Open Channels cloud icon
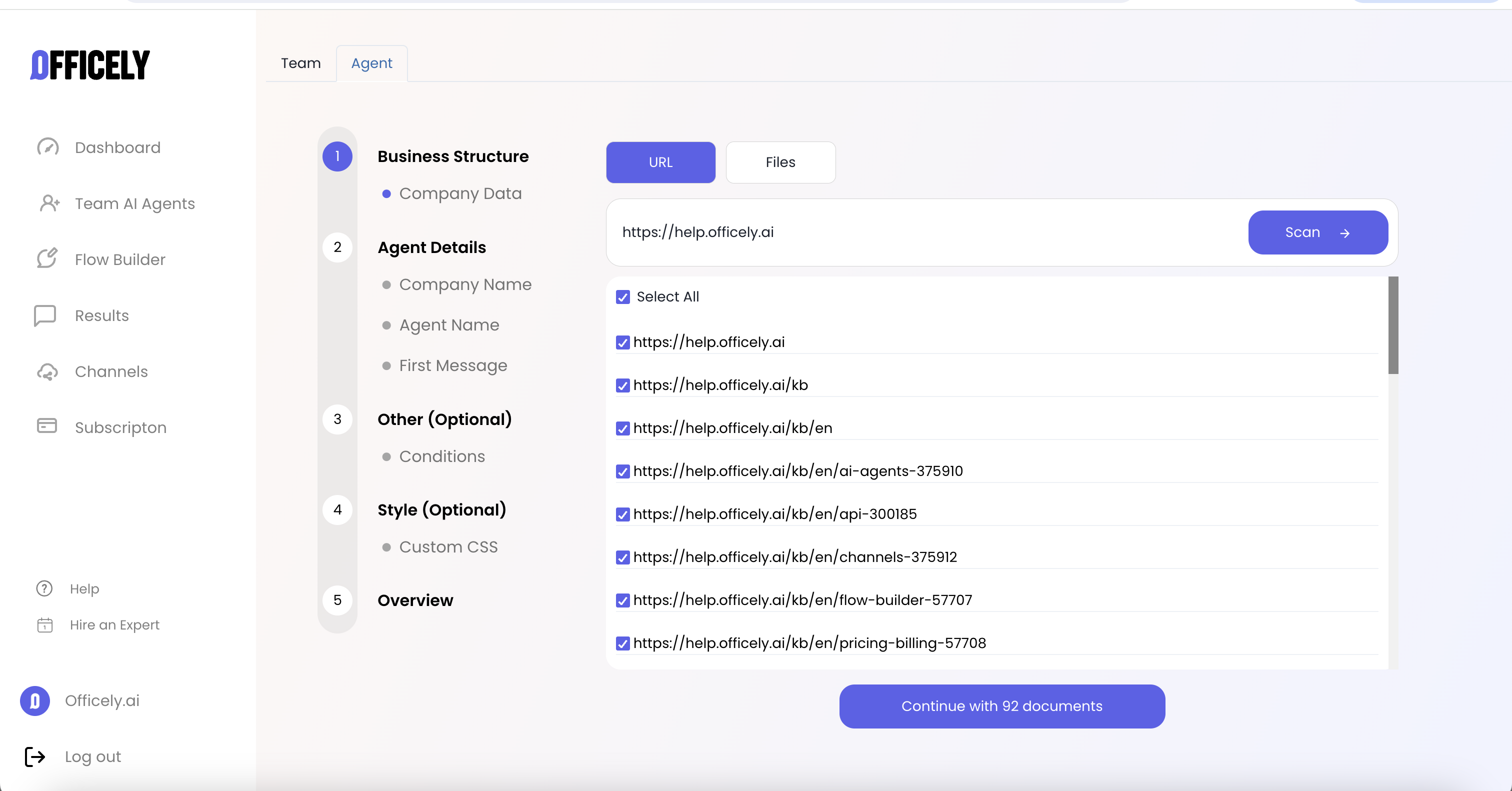Screen dimensions: 1512x791 click(x=47, y=371)
